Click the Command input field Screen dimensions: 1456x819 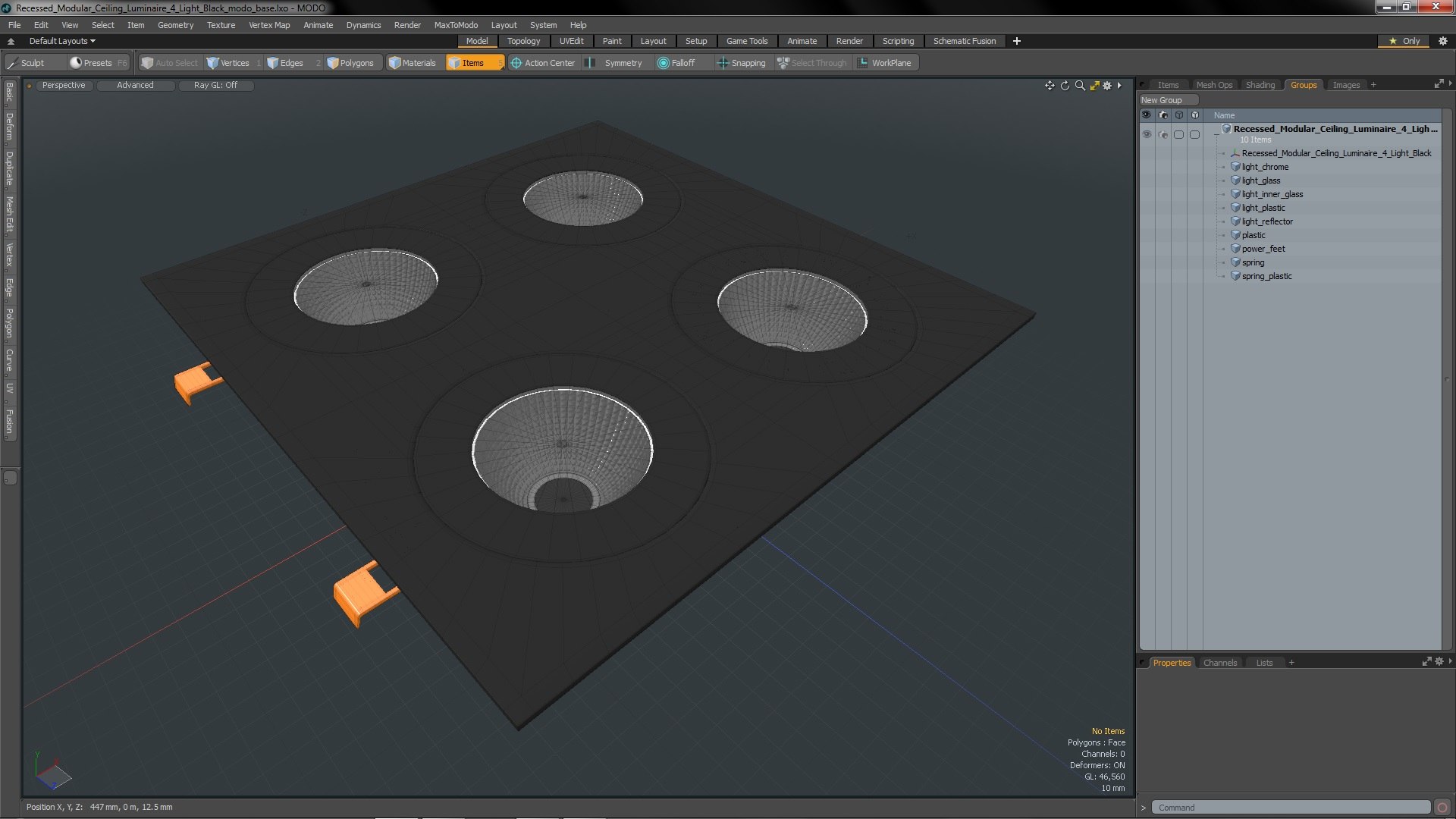tap(1289, 808)
